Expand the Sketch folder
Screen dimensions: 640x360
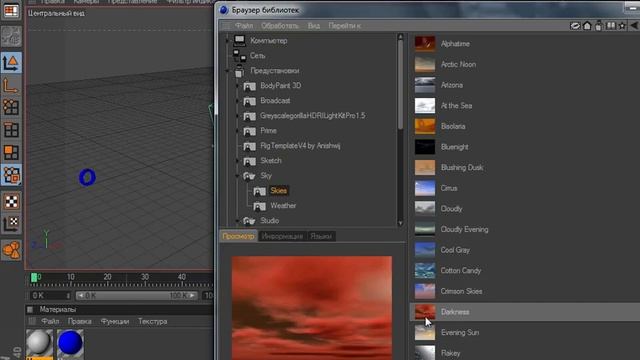(238, 161)
